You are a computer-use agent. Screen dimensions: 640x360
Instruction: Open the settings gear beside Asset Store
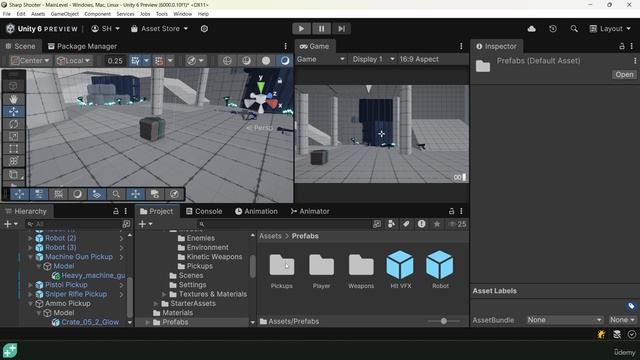(204, 29)
